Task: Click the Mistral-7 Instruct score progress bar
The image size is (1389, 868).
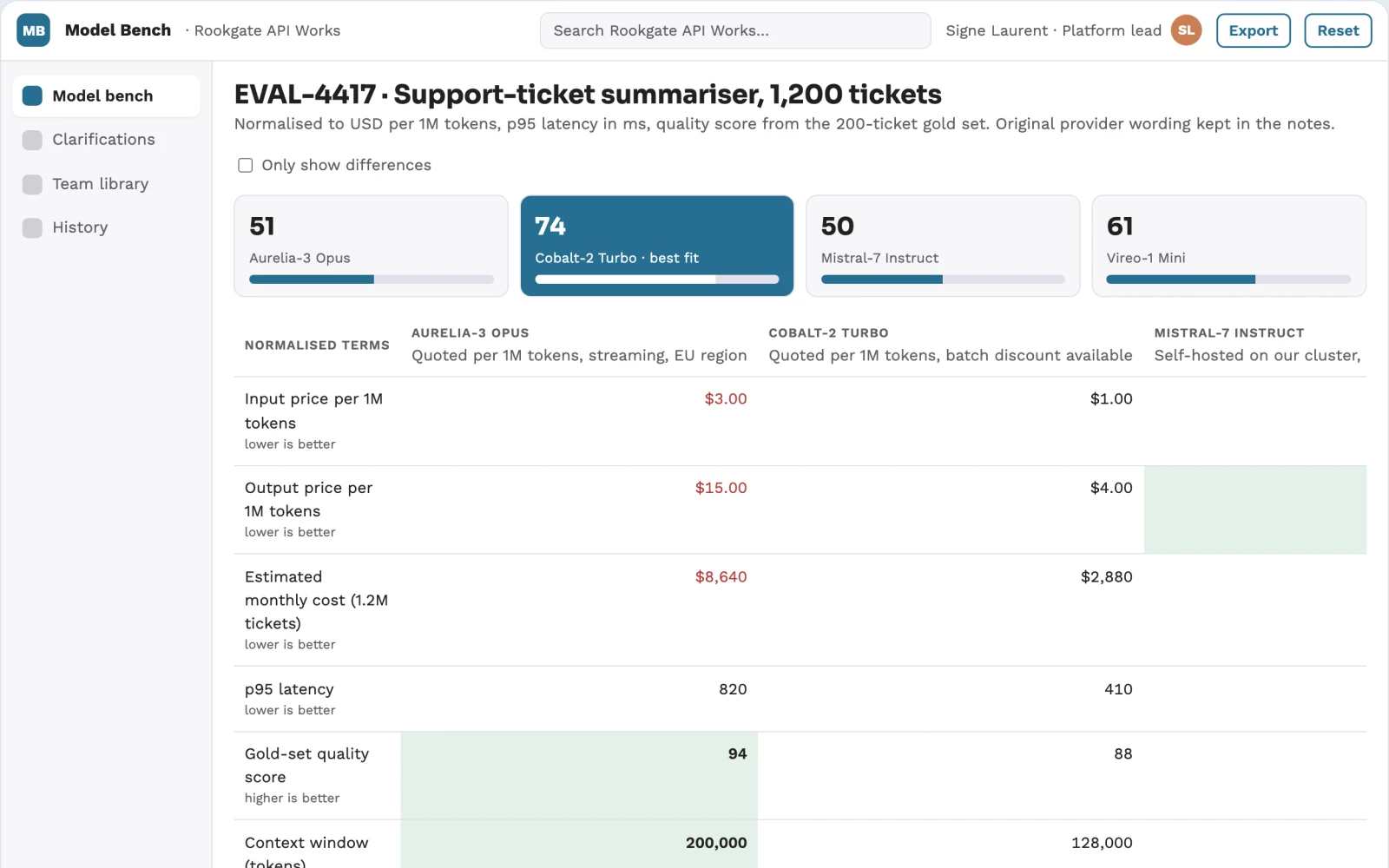Action: click(943, 279)
